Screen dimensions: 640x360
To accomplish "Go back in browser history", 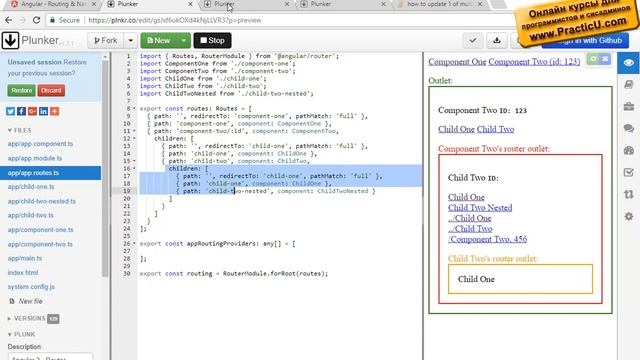I will (x=9, y=20).
